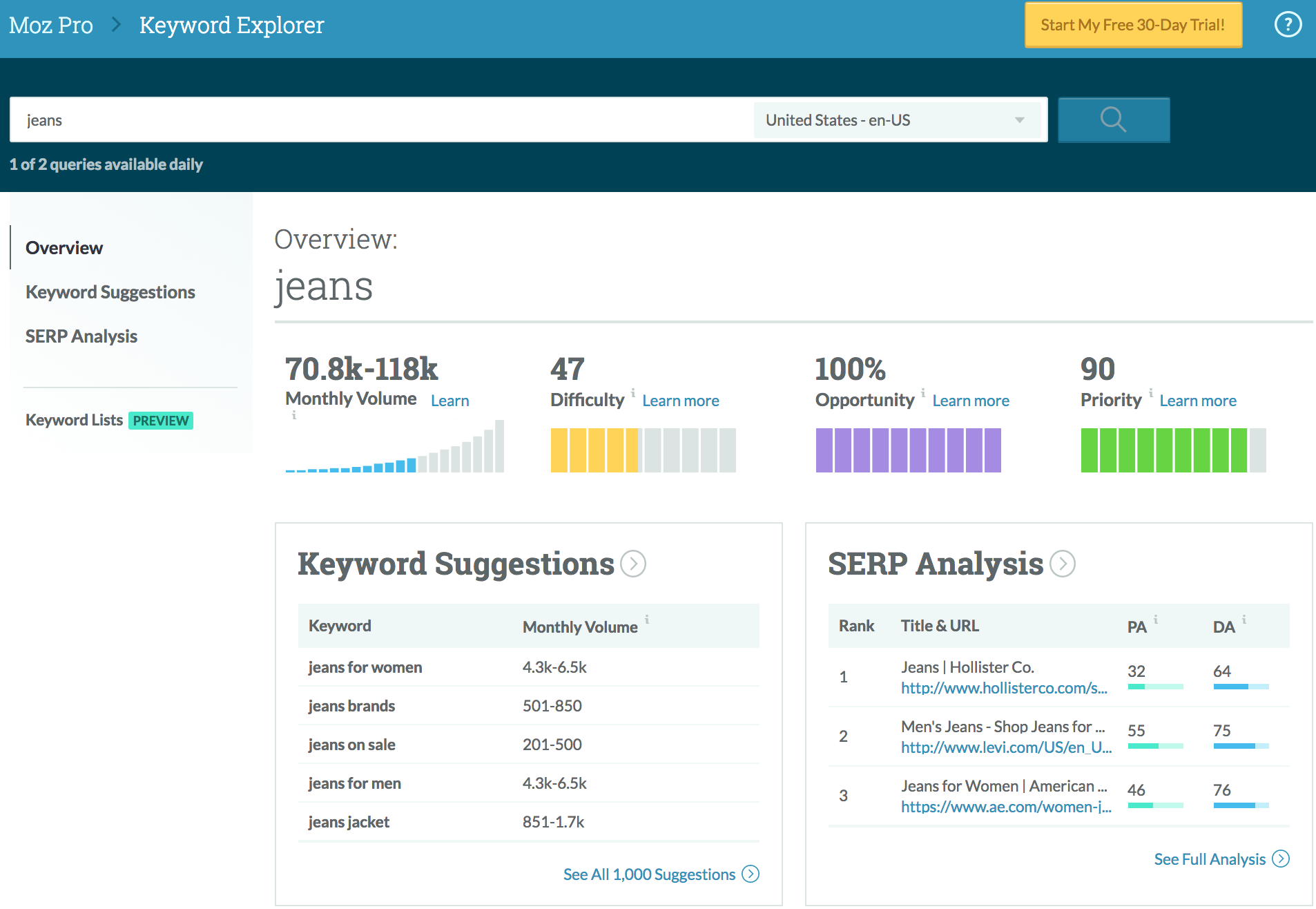
Task: Click the jeans keyword search field
Action: point(380,120)
